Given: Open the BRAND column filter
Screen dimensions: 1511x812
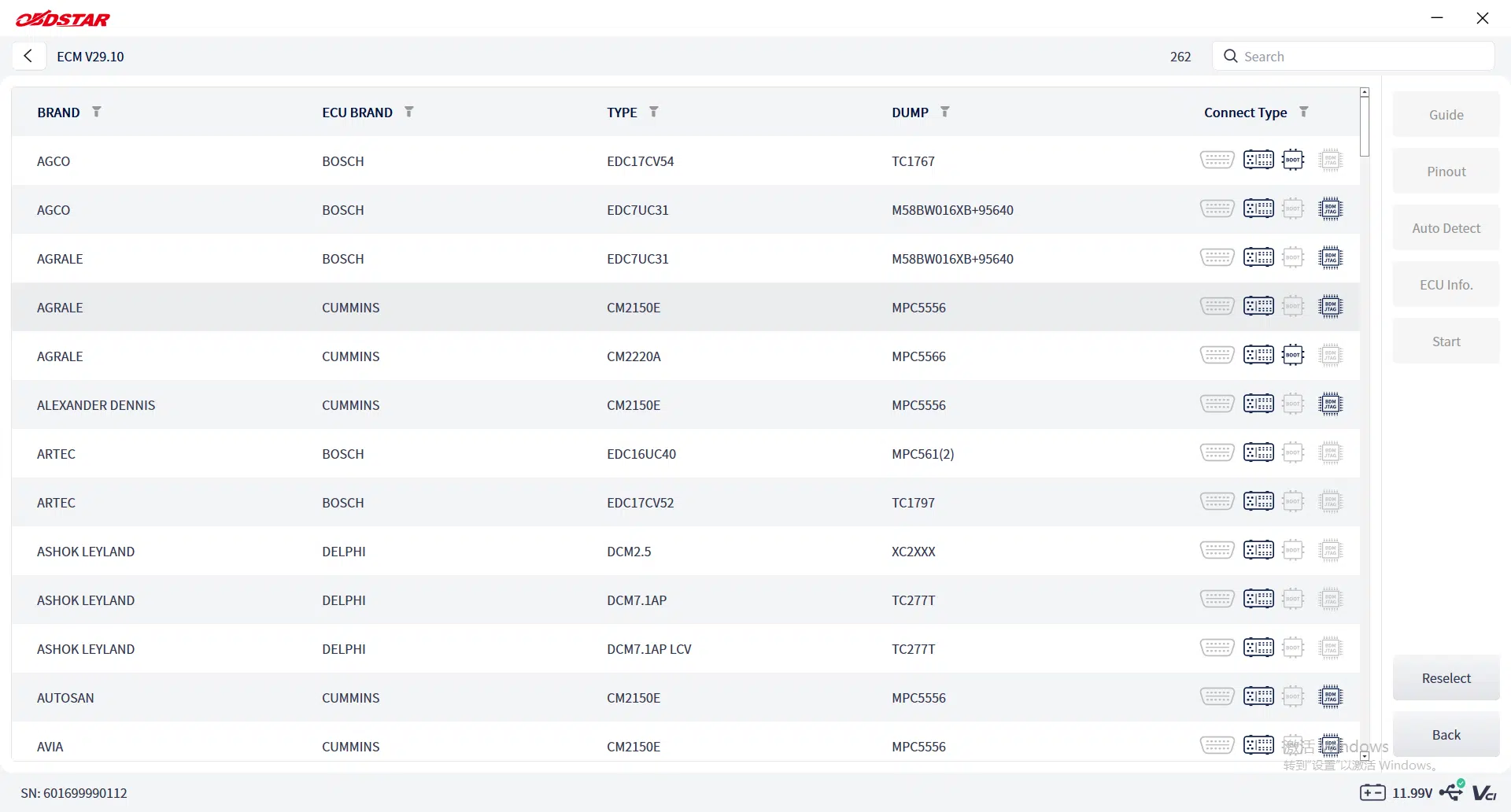Looking at the screenshot, I should pos(97,112).
